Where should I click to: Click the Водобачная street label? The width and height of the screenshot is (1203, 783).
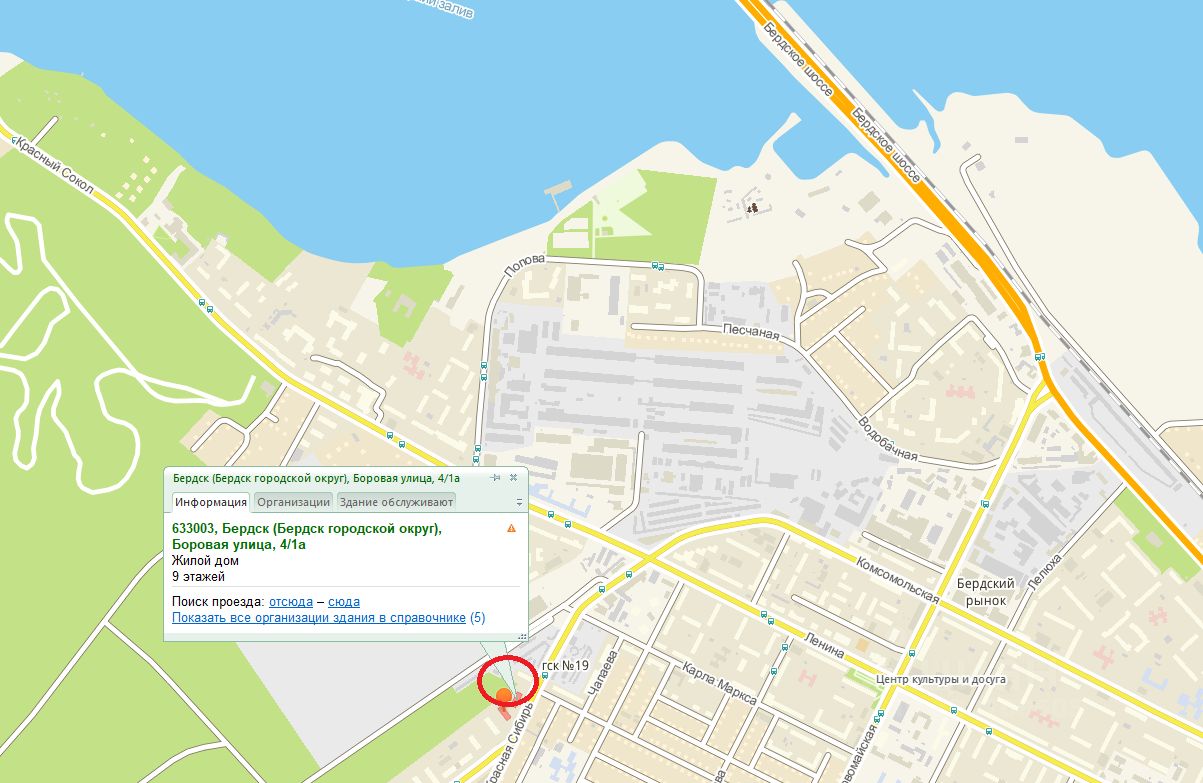point(886,438)
